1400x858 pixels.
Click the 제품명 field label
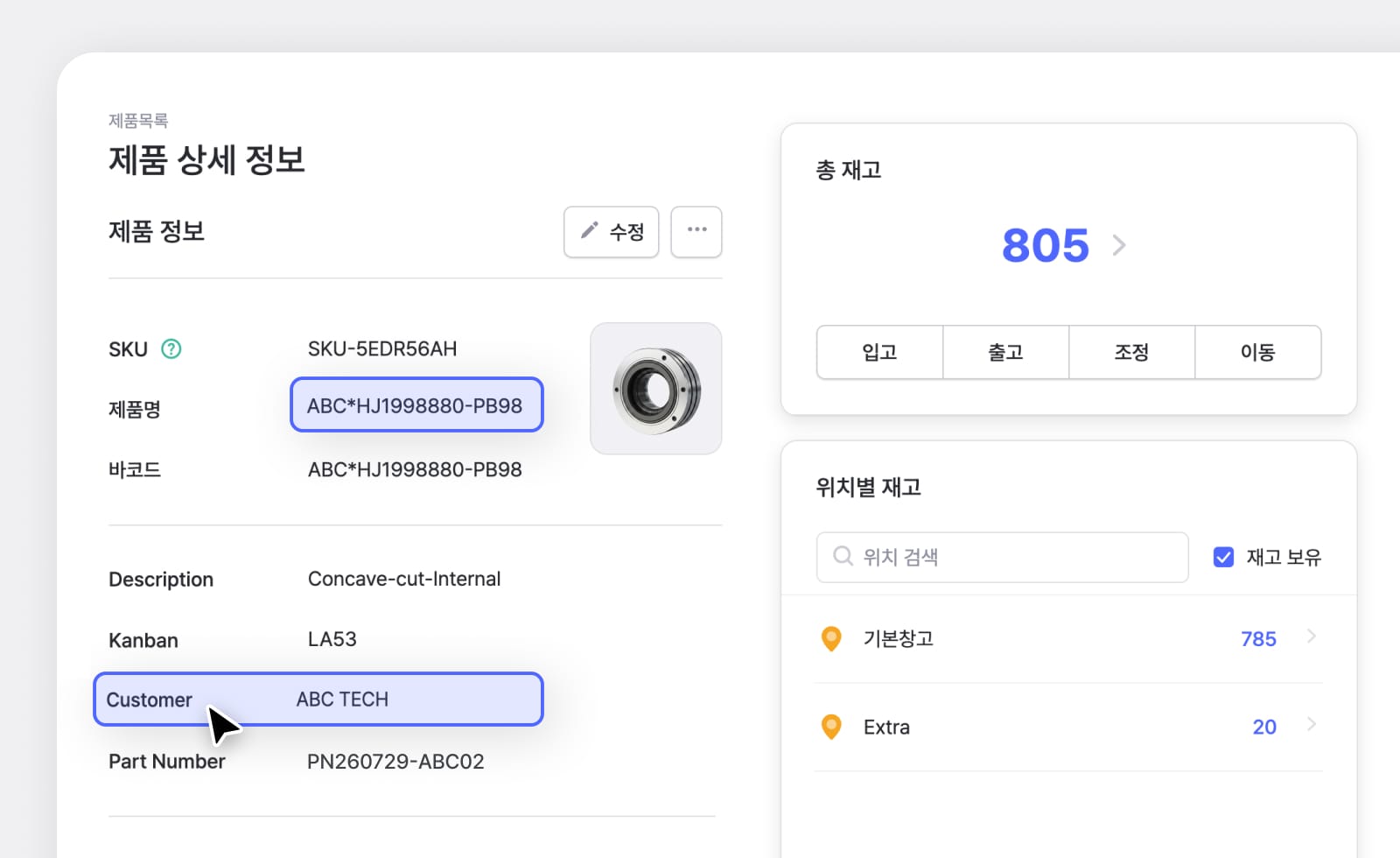[135, 409]
